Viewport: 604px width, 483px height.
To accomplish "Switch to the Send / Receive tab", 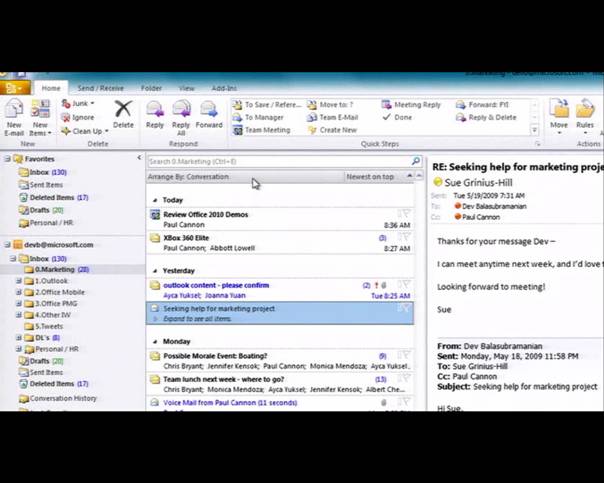I will [101, 88].
